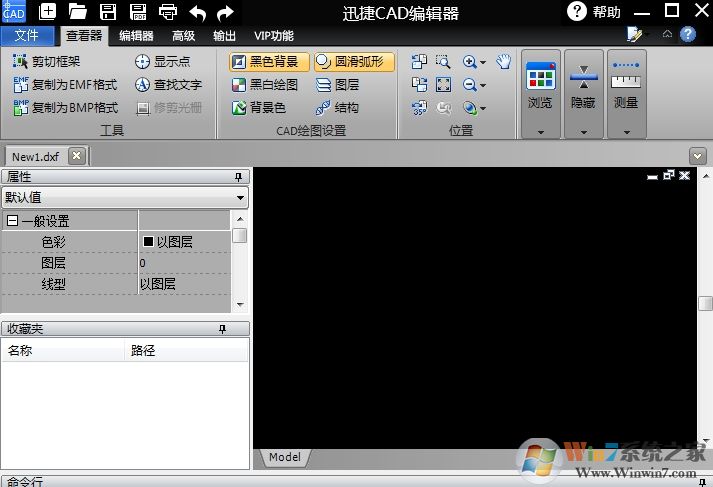This screenshot has width=713, height=487.
Task: Click the 剪切框架 clip frame tool
Action: point(47,62)
